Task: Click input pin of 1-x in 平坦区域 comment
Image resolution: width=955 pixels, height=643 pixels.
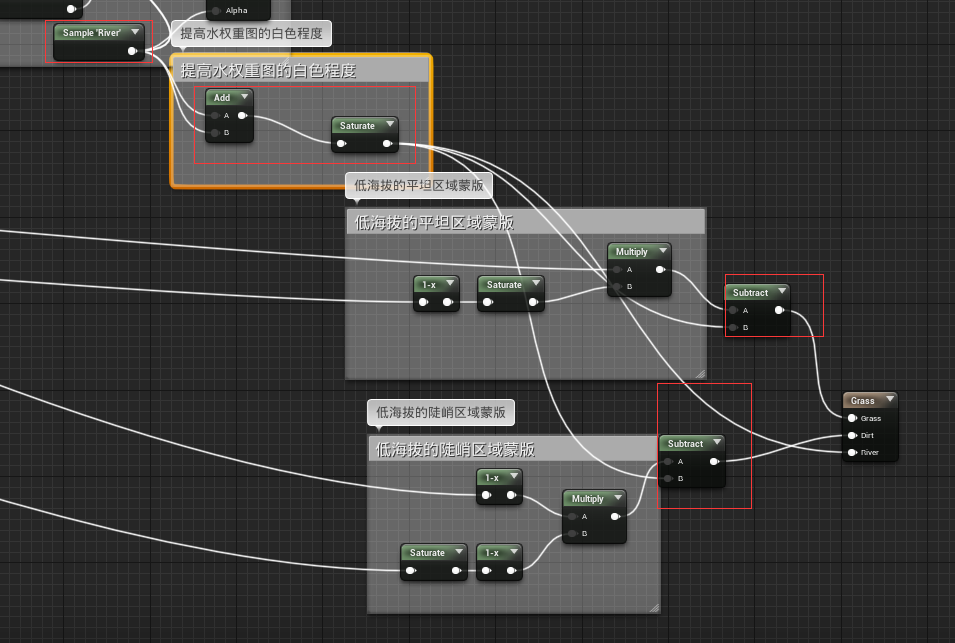Action: pos(423,303)
